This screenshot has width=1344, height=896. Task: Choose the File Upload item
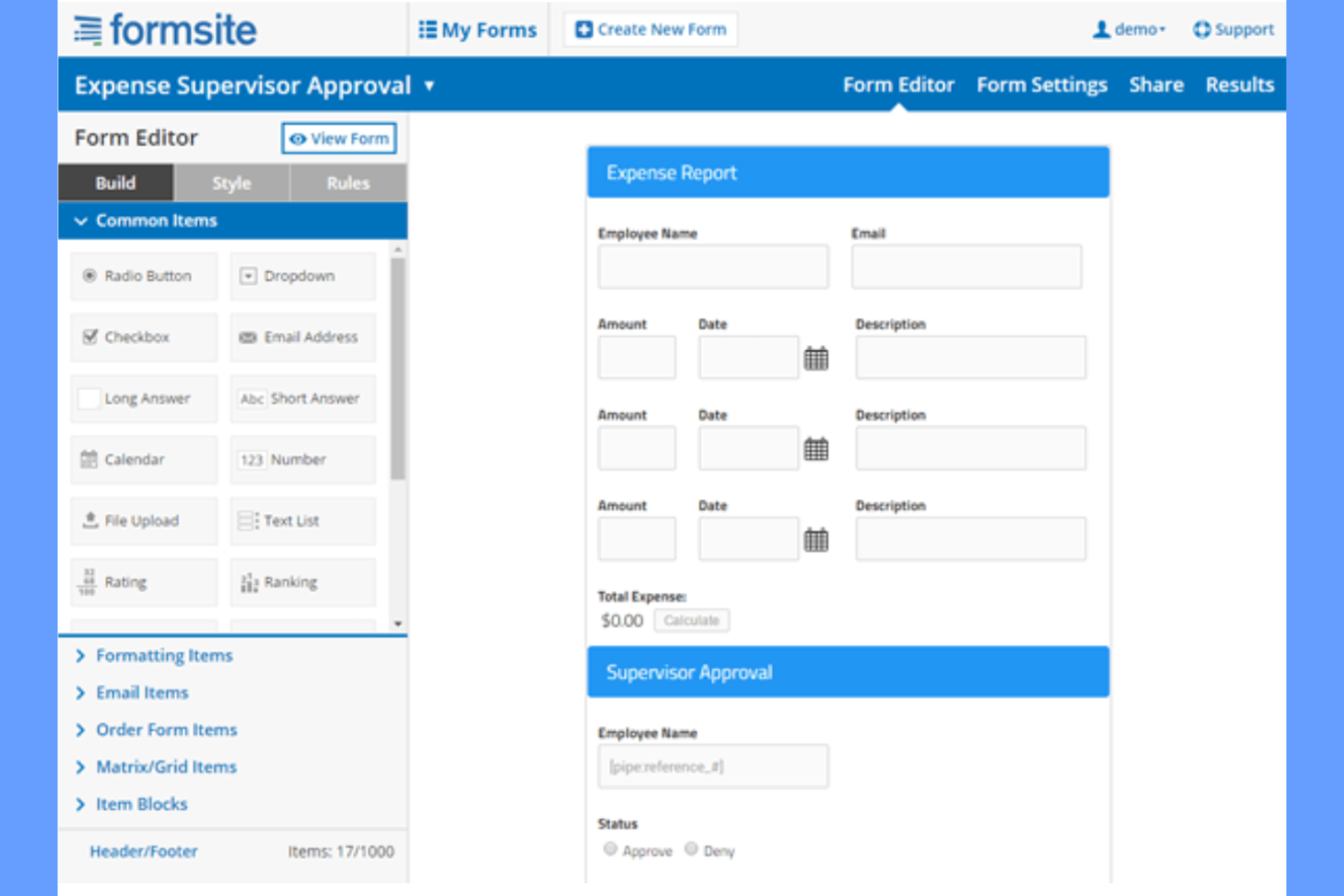pyautogui.click(x=143, y=520)
